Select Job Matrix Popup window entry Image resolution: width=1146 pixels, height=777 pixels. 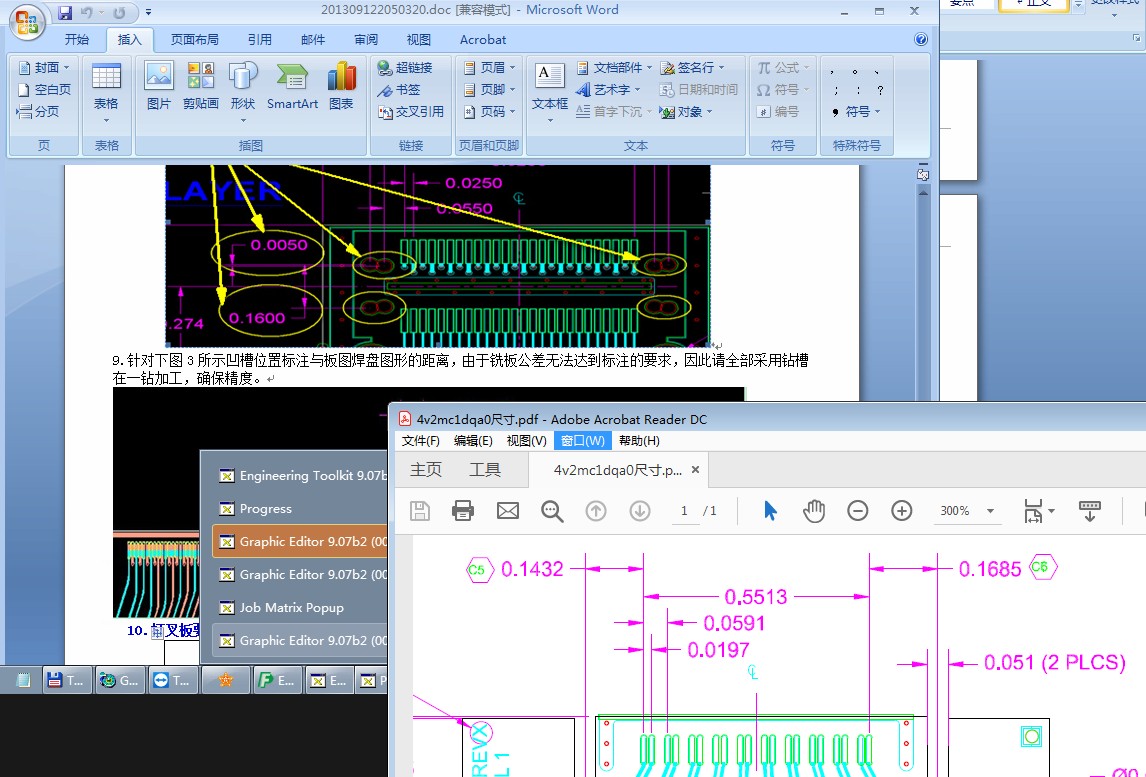(x=292, y=608)
